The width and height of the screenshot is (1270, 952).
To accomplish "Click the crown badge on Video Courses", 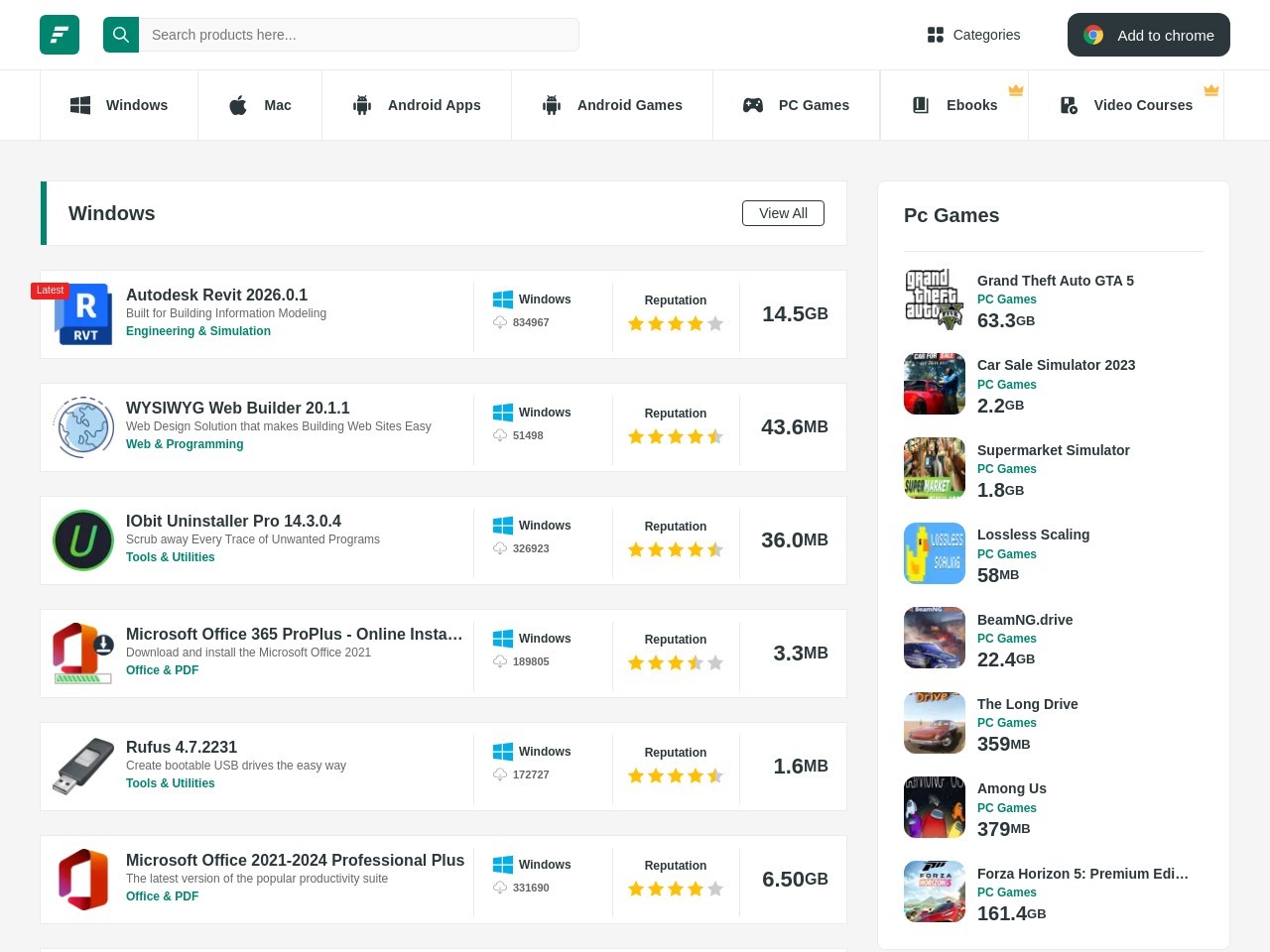I will [x=1211, y=90].
